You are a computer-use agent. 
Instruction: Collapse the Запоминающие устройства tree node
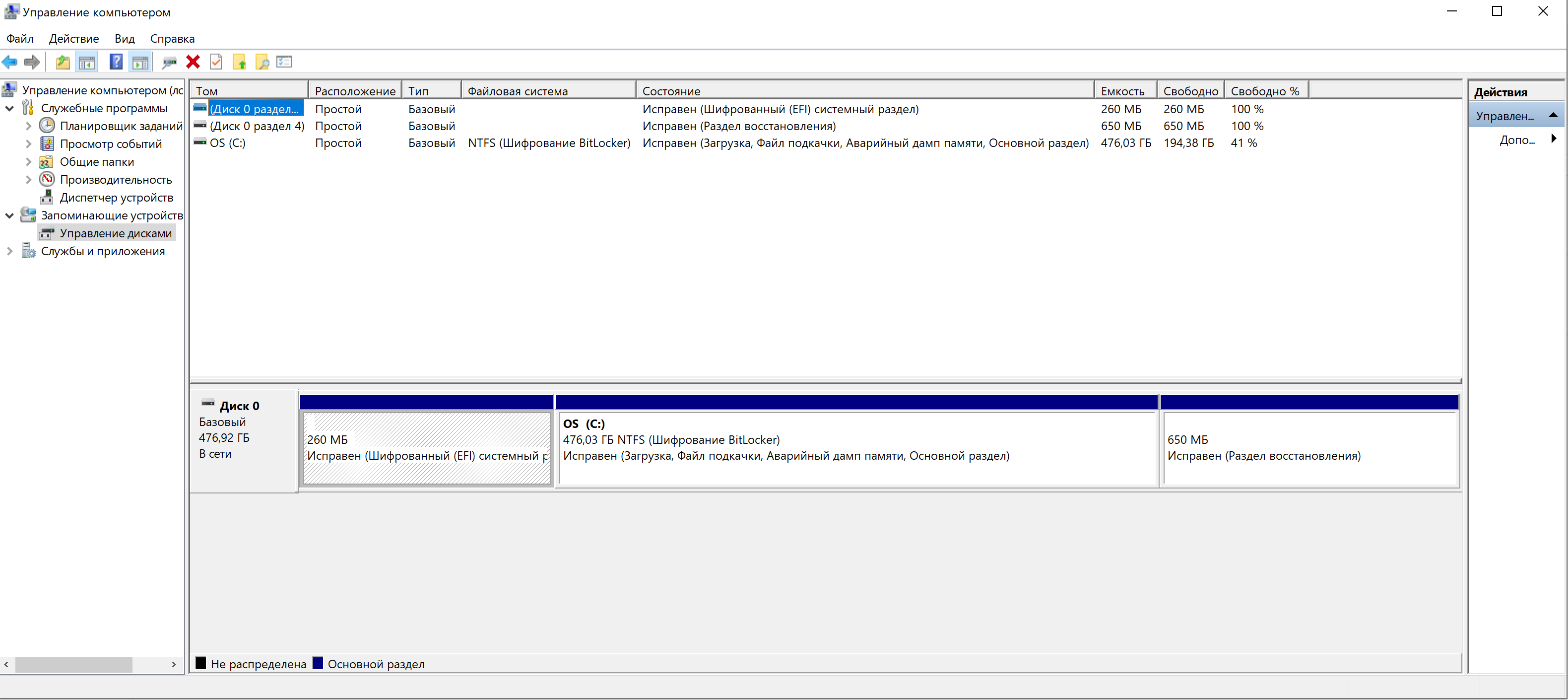[x=10, y=215]
